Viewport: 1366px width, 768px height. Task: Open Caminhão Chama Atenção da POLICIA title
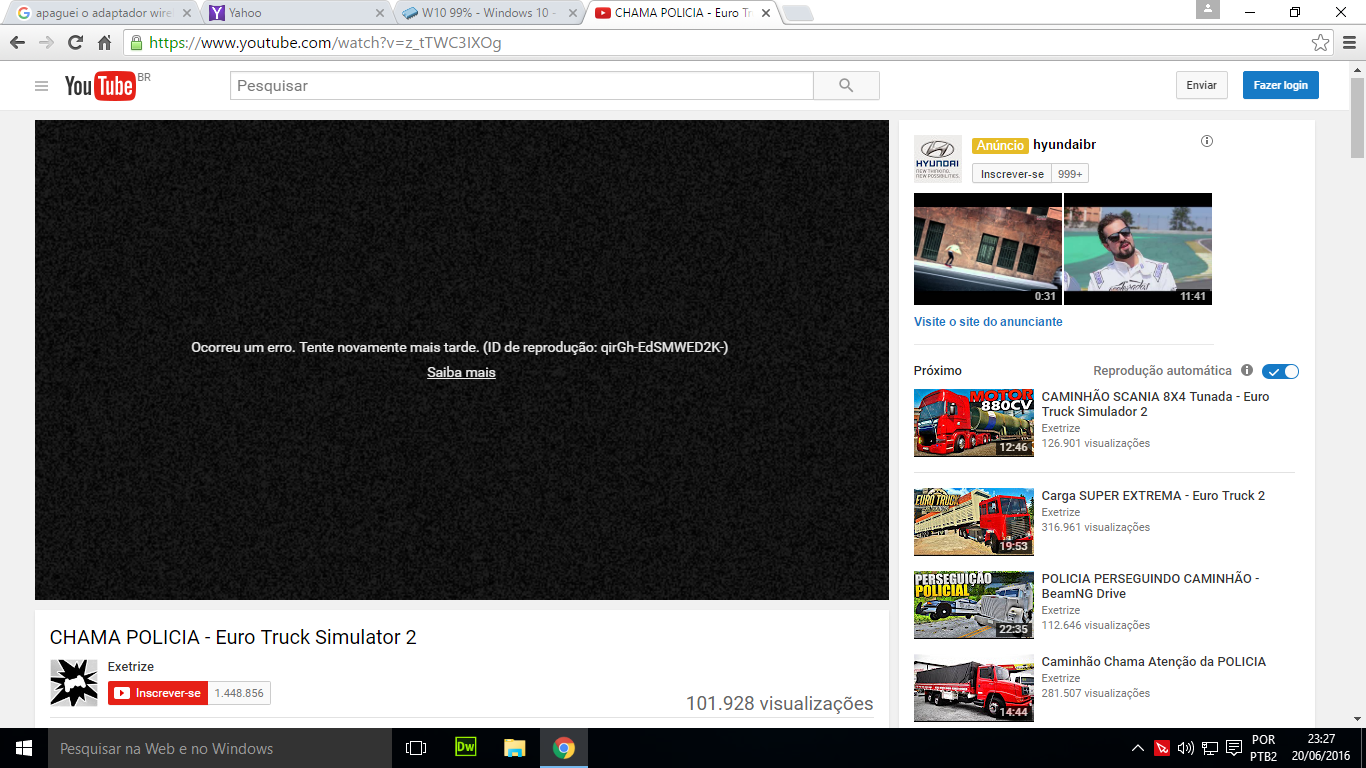1154,662
